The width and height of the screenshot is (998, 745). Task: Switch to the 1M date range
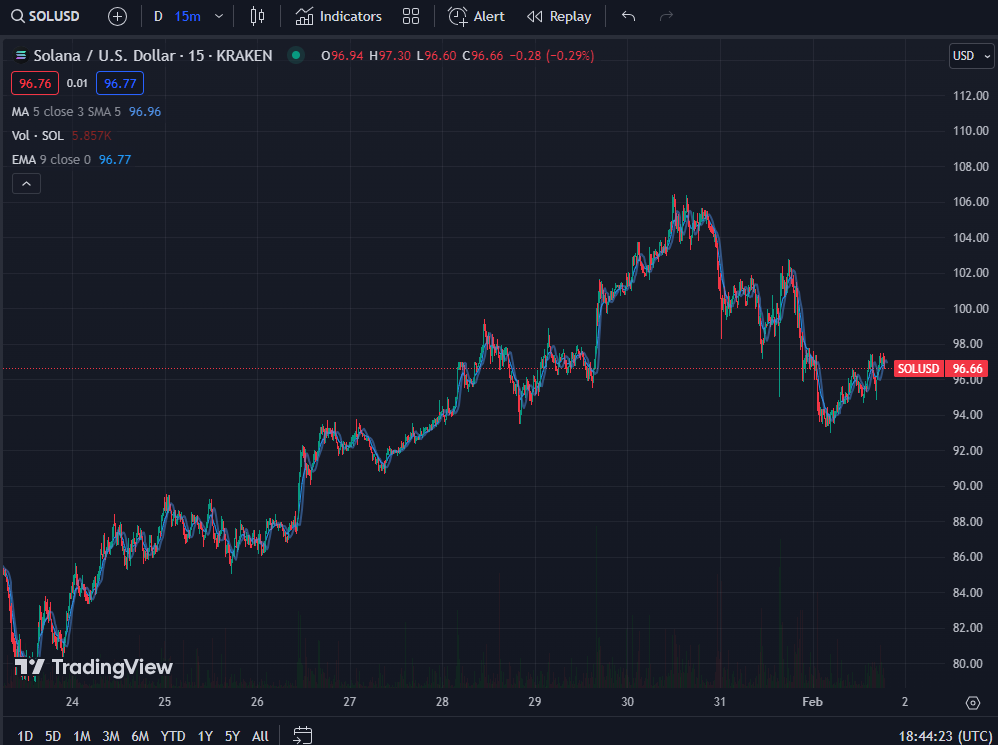coord(81,736)
